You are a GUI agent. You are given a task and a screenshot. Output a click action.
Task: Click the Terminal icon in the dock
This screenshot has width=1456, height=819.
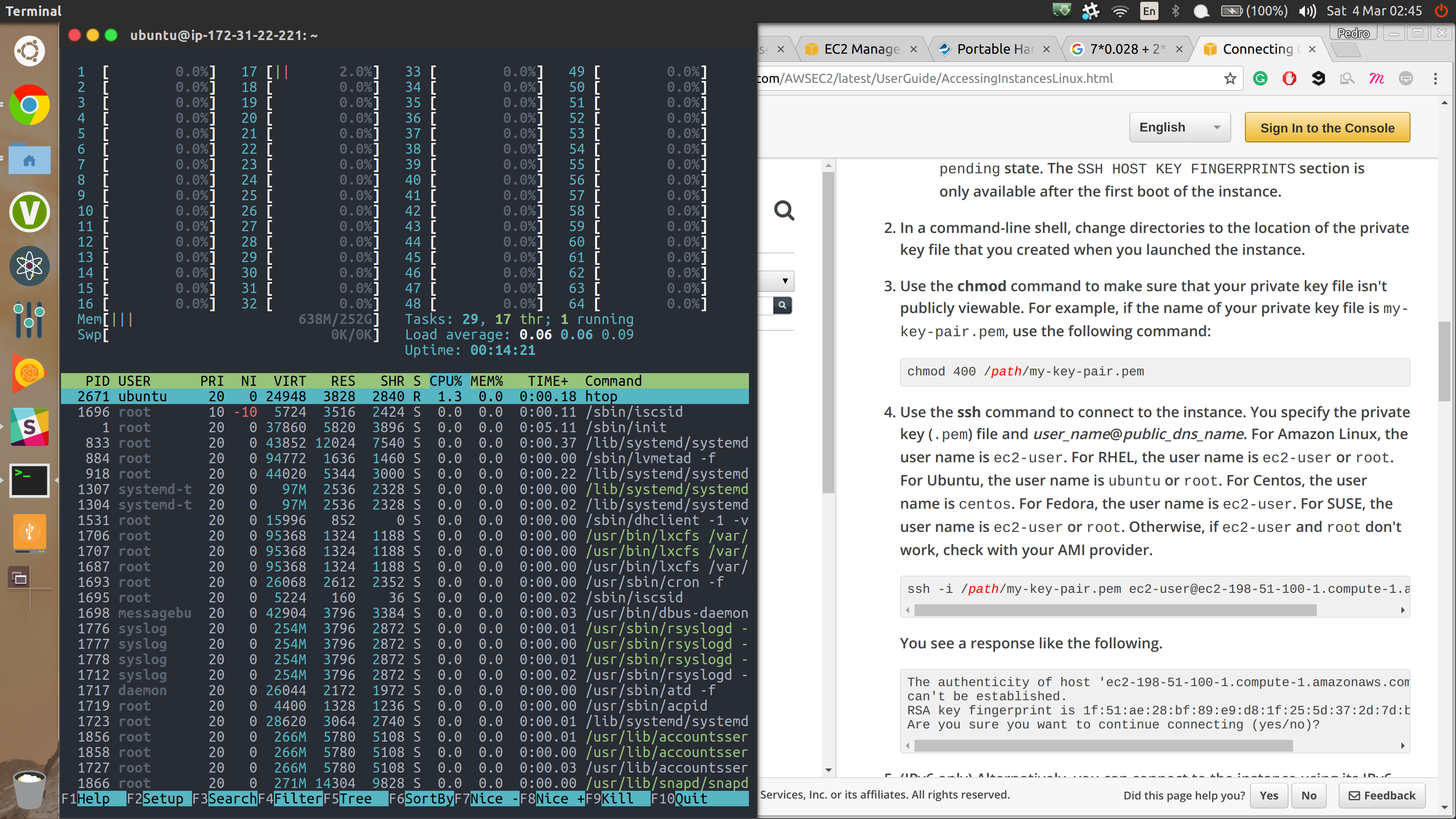(x=30, y=480)
